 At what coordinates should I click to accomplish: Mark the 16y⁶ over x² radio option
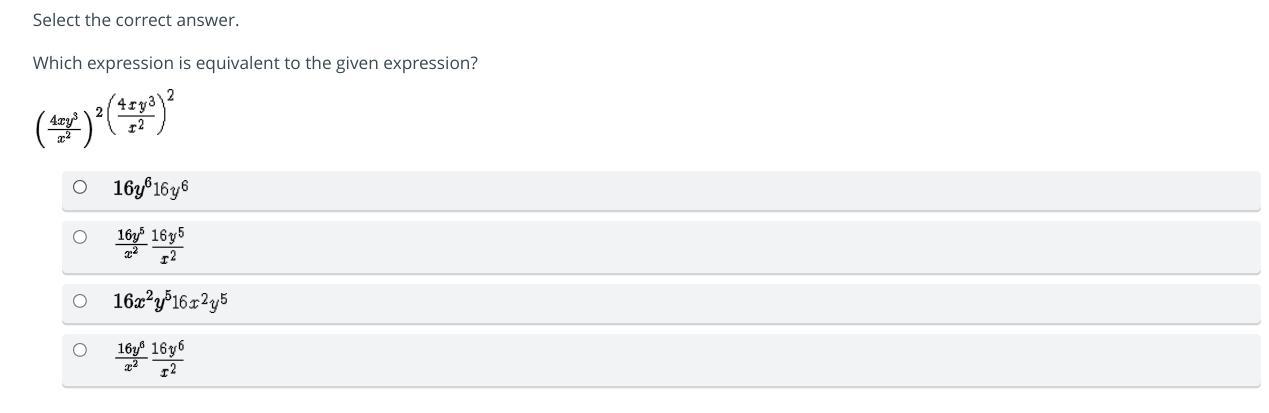pos(80,350)
